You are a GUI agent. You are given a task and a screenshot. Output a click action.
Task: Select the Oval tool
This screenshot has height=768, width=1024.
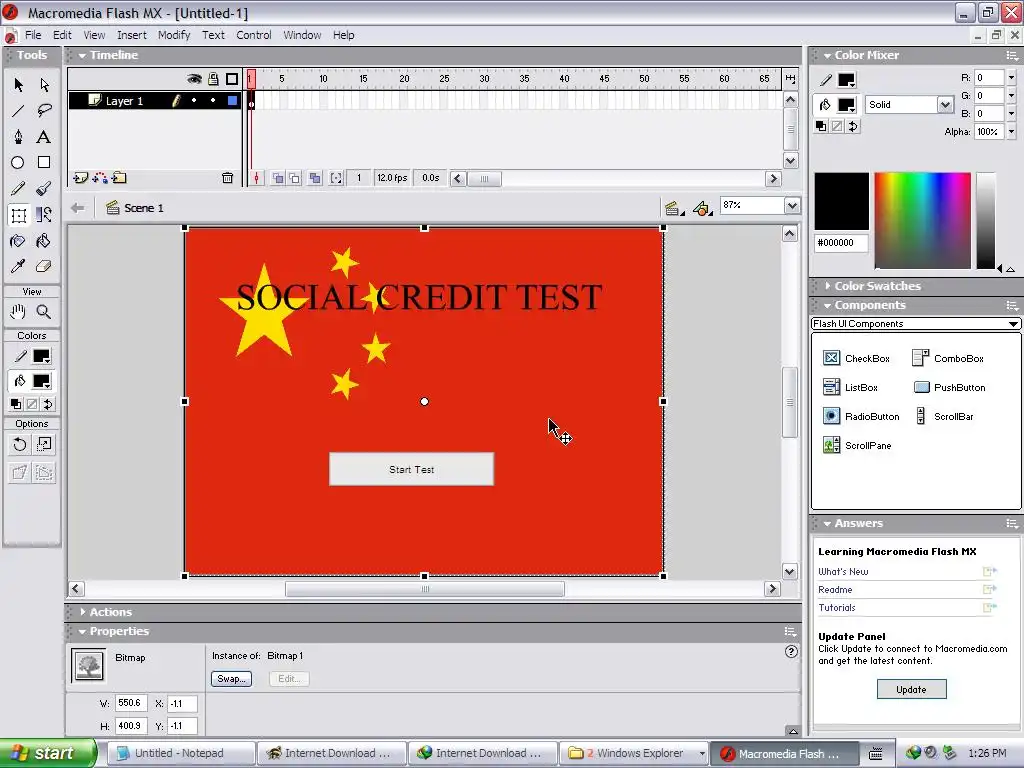click(18, 163)
